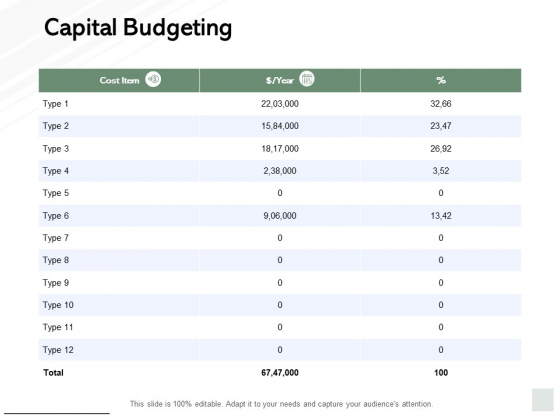Select the Type 1 row label

tap(55, 104)
